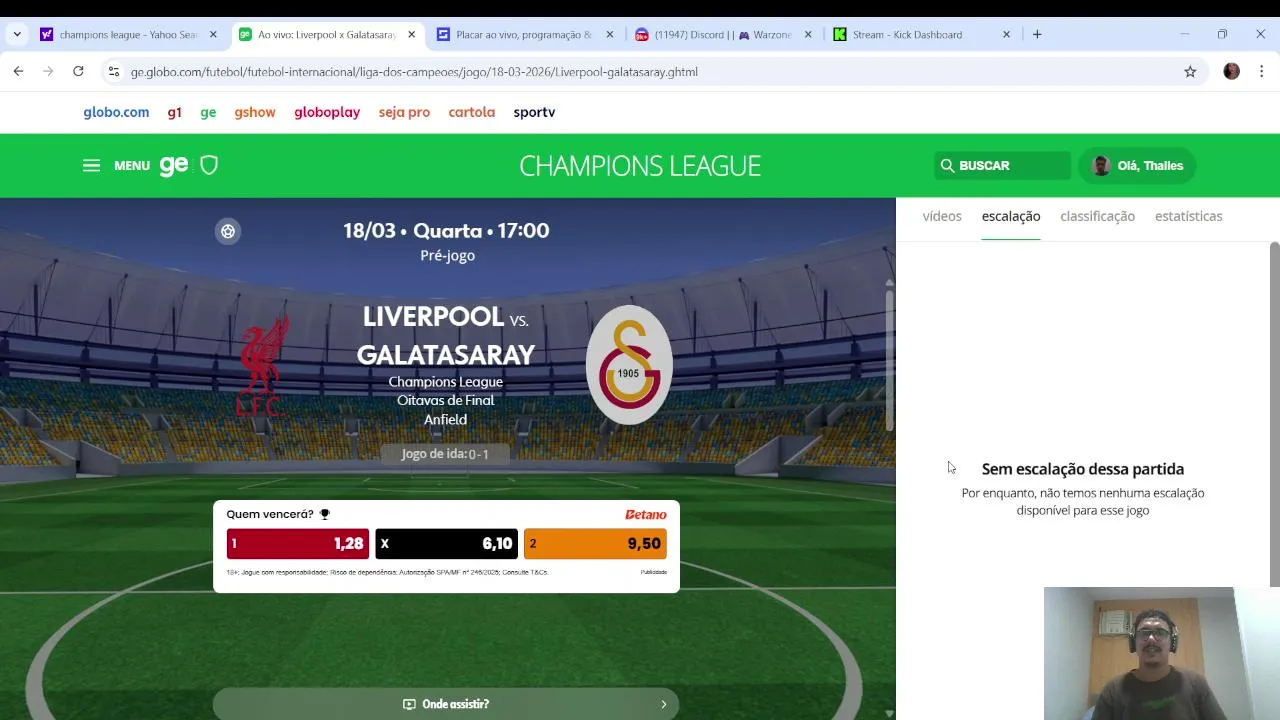Open the hamburger MENU icon
Viewport: 1280px width, 720px height.
(91, 166)
